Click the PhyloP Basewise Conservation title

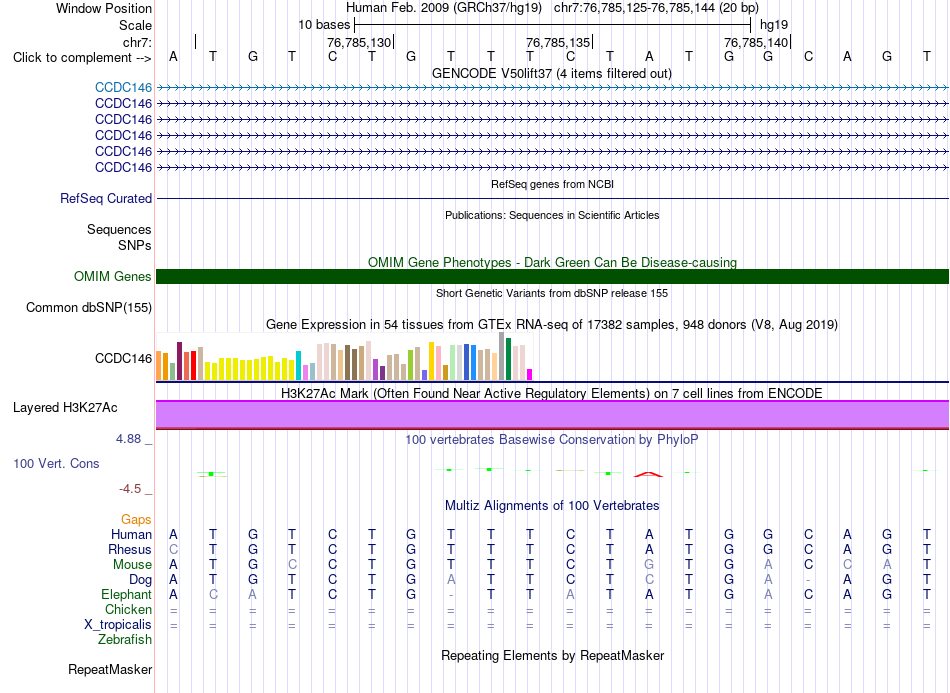(x=552, y=439)
